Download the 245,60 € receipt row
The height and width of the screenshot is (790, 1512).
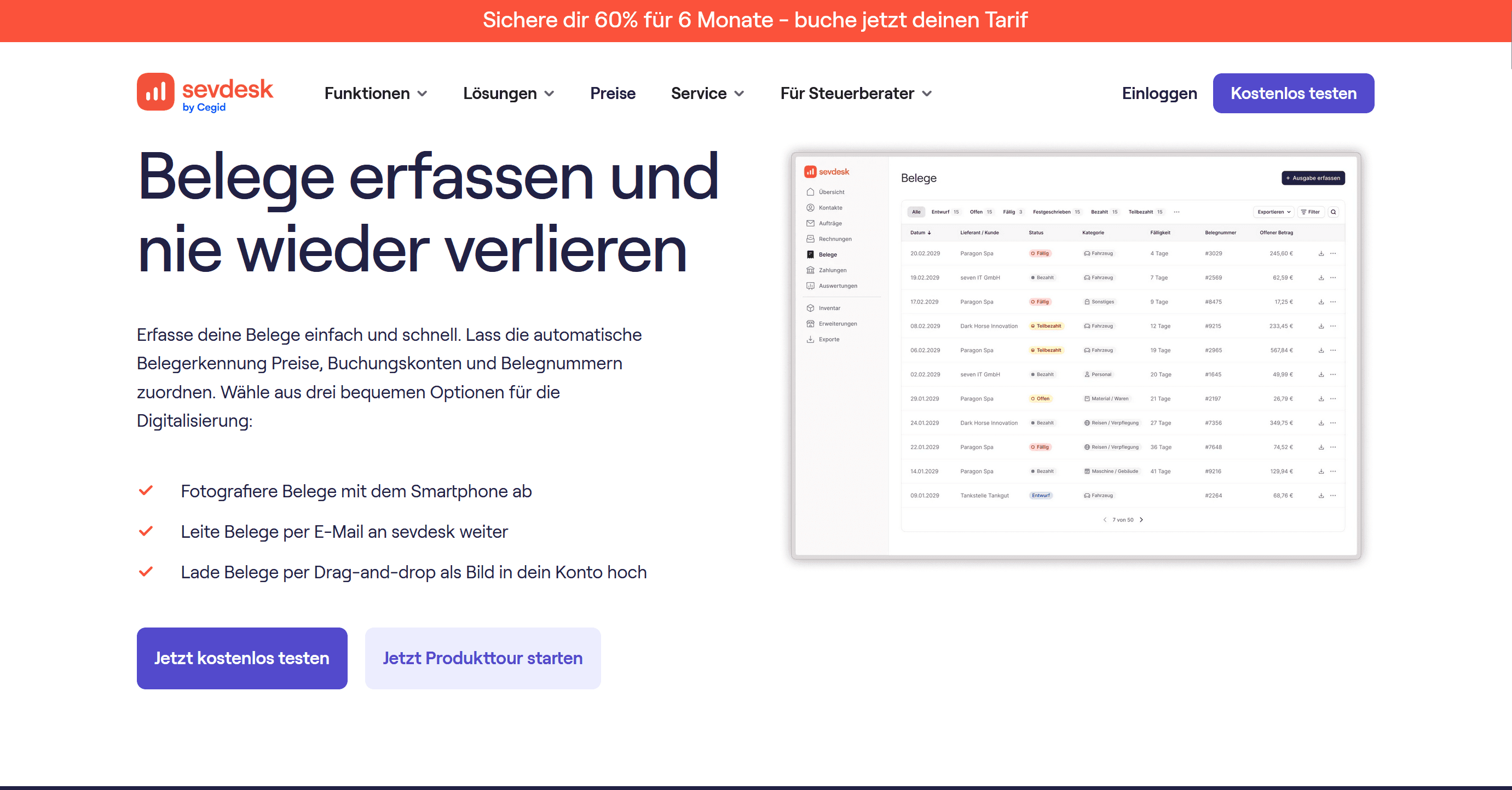click(x=1320, y=253)
